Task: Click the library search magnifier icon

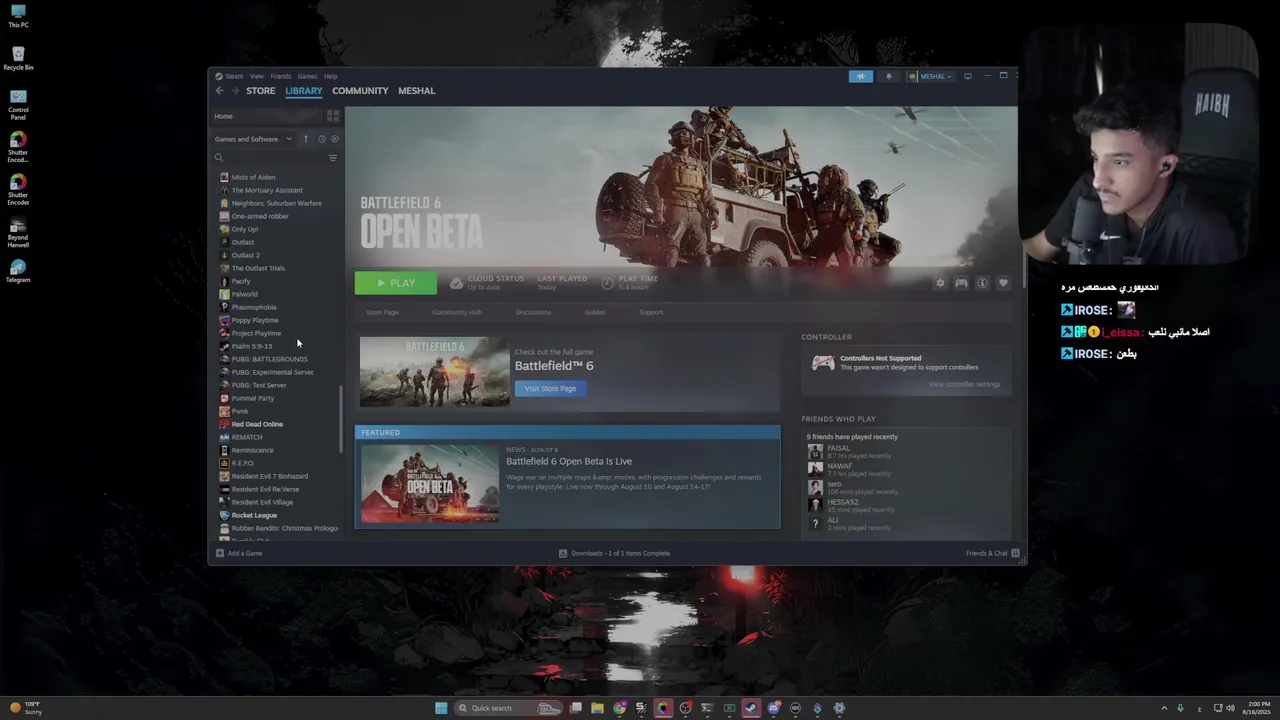Action: 219,158
